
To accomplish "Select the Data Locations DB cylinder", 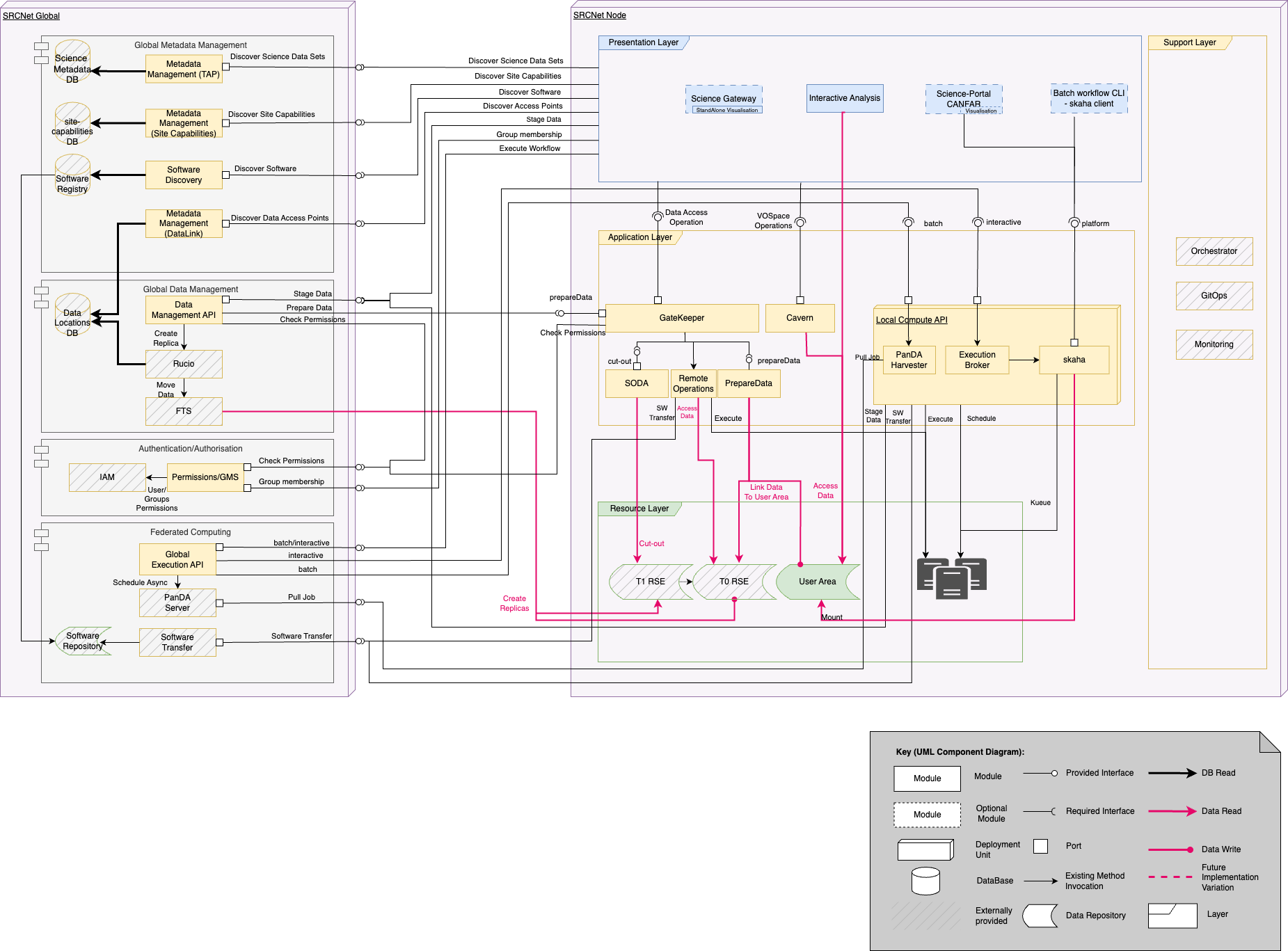I will pyautogui.click(x=72, y=315).
